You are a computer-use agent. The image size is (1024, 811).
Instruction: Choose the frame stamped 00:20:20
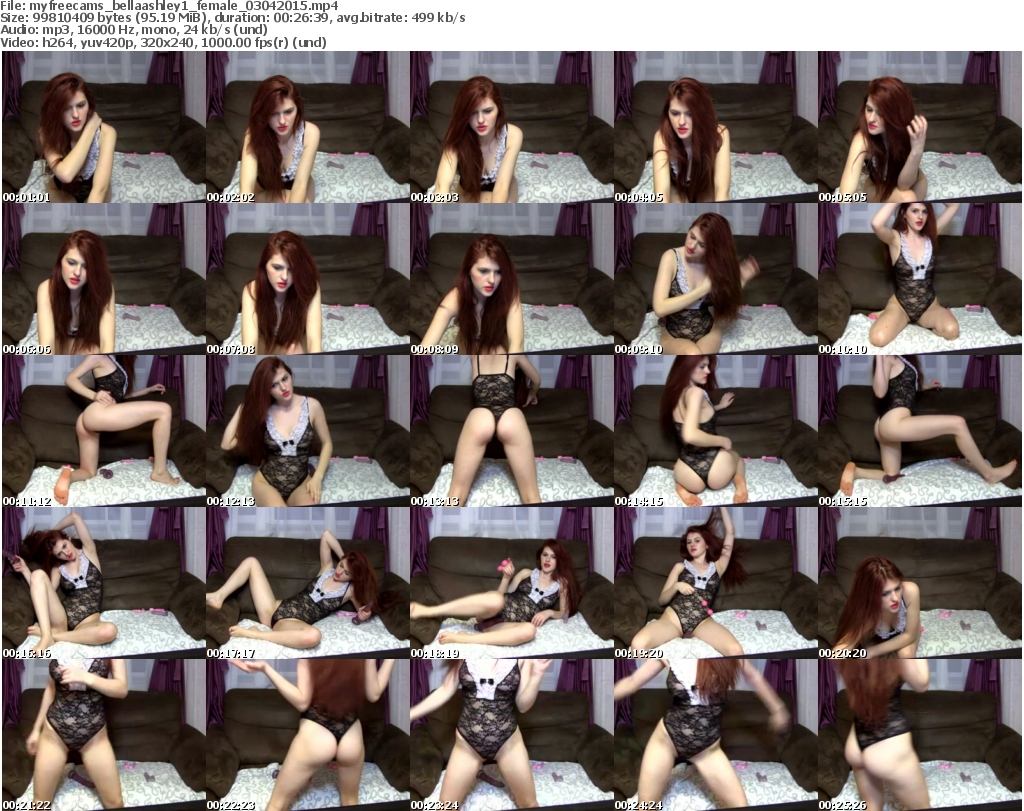point(920,583)
